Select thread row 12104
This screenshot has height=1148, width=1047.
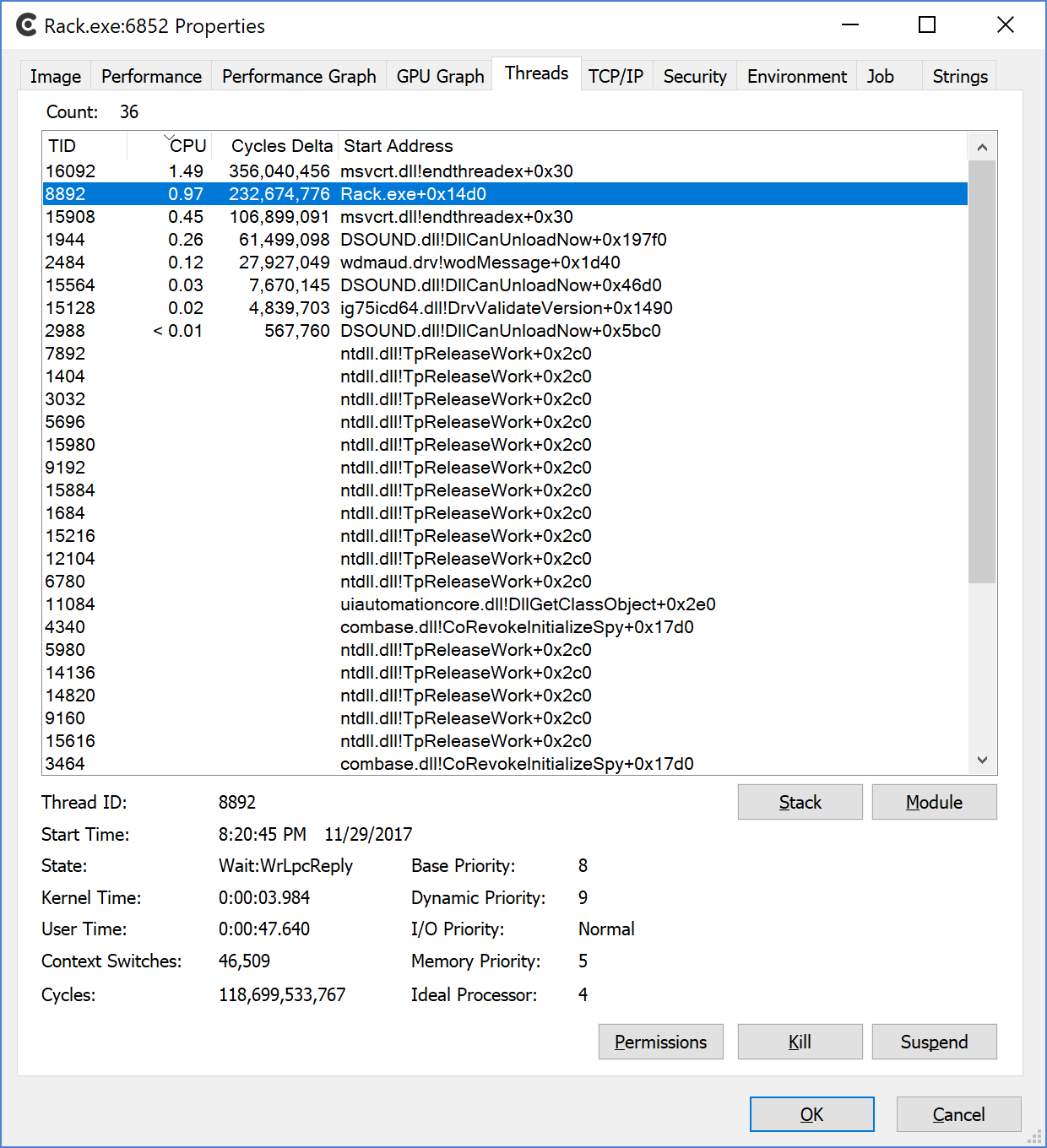pyautogui.click(x=505, y=559)
